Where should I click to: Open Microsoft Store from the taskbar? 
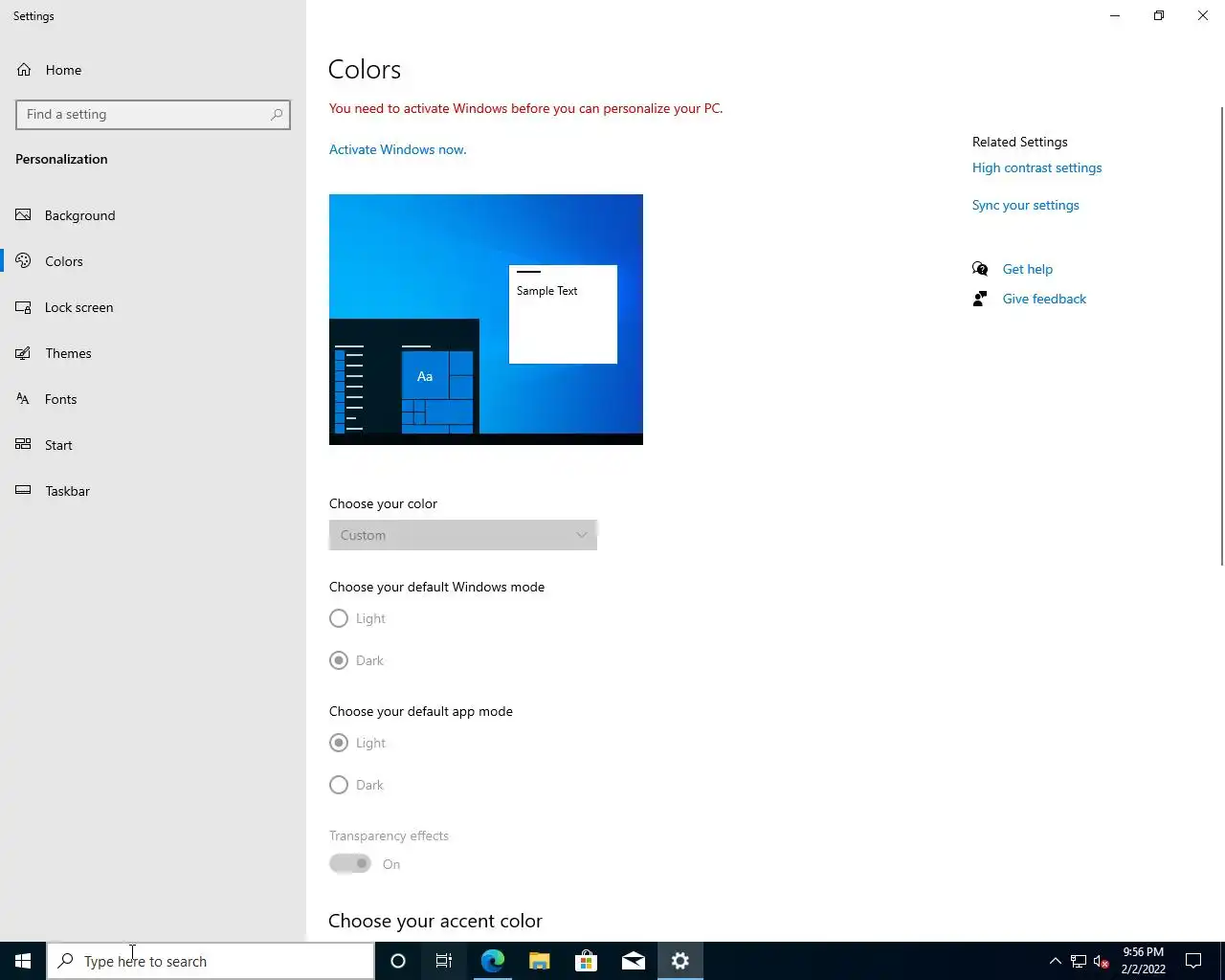point(586,961)
